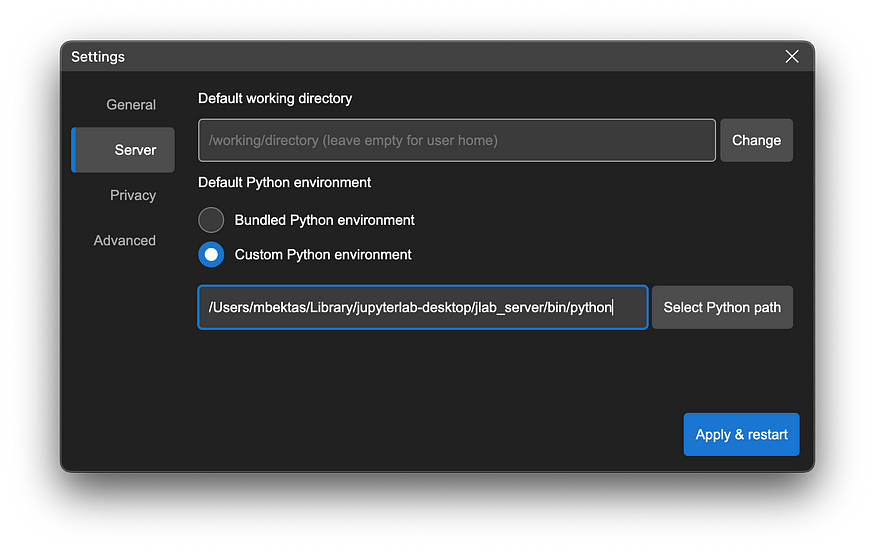Click inside the custom Python path field
The width and height of the screenshot is (875, 552).
pos(422,308)
